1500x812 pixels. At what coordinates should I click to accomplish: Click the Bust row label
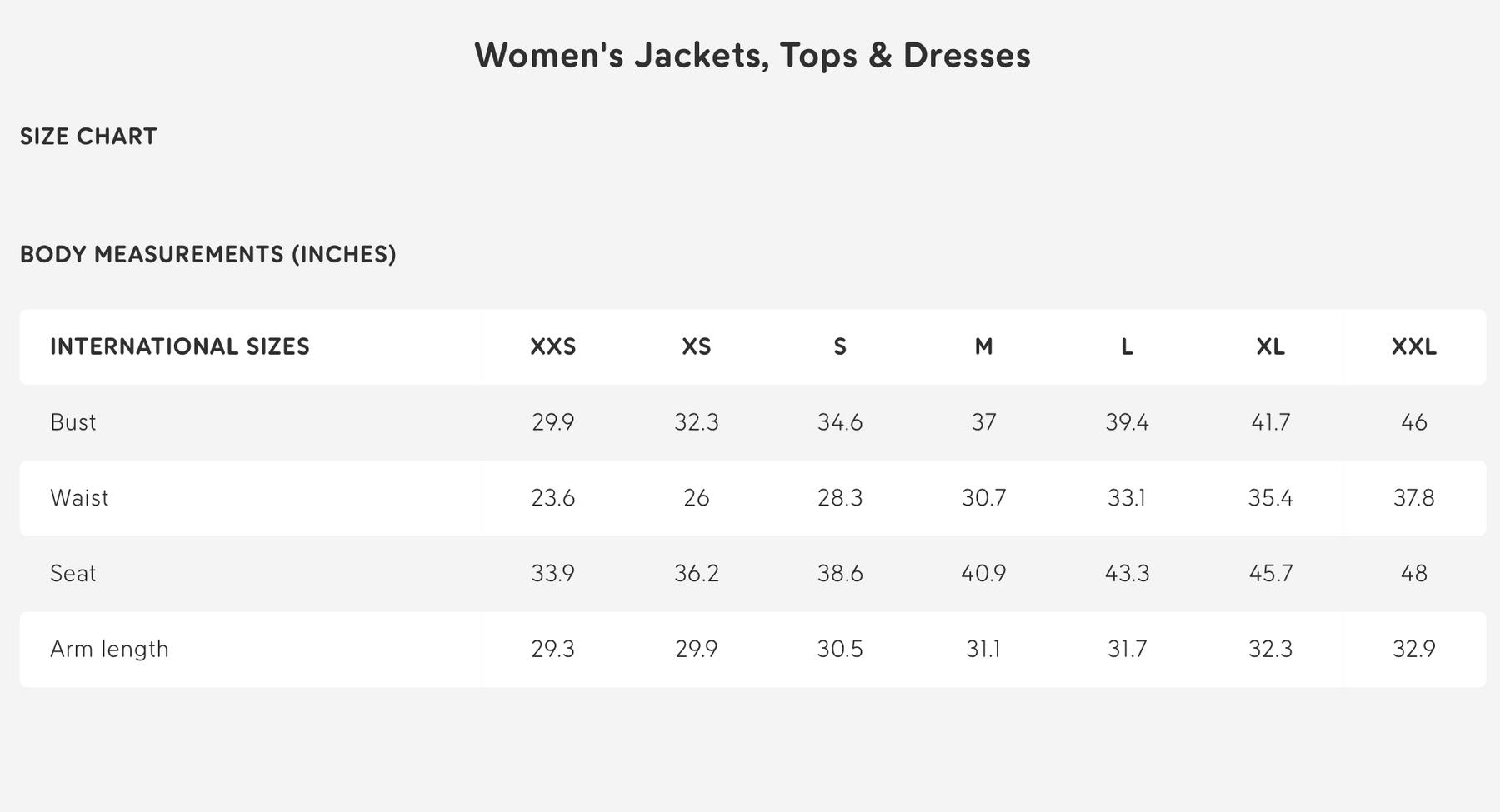[73, 422]
